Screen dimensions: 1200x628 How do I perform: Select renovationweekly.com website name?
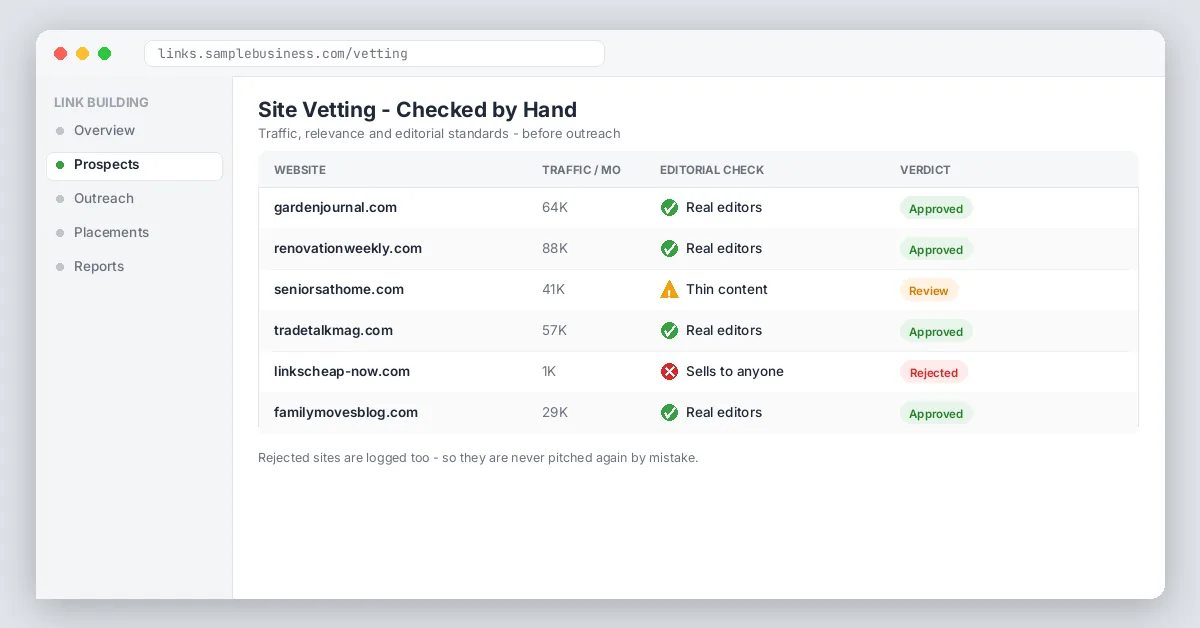[348, 249]
